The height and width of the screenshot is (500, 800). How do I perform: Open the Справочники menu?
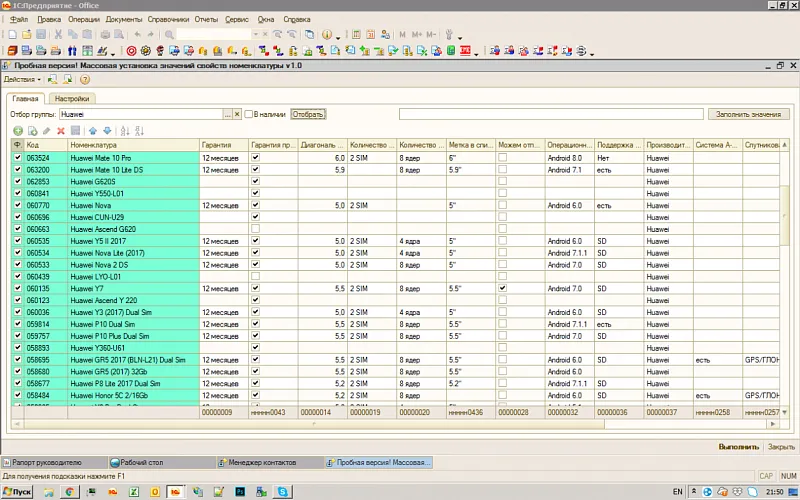pos(168,19)
